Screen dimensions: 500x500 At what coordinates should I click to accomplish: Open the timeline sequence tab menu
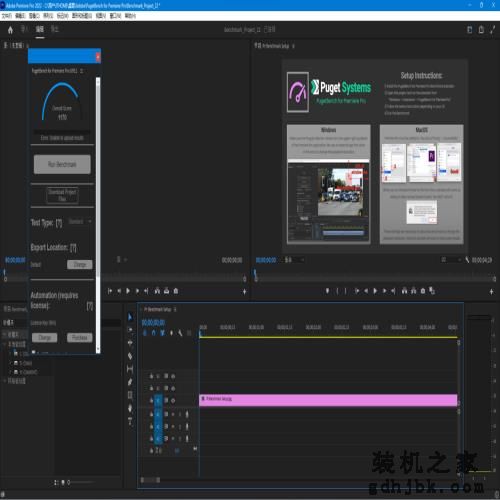pyautogui.click(x=175, y=310)
